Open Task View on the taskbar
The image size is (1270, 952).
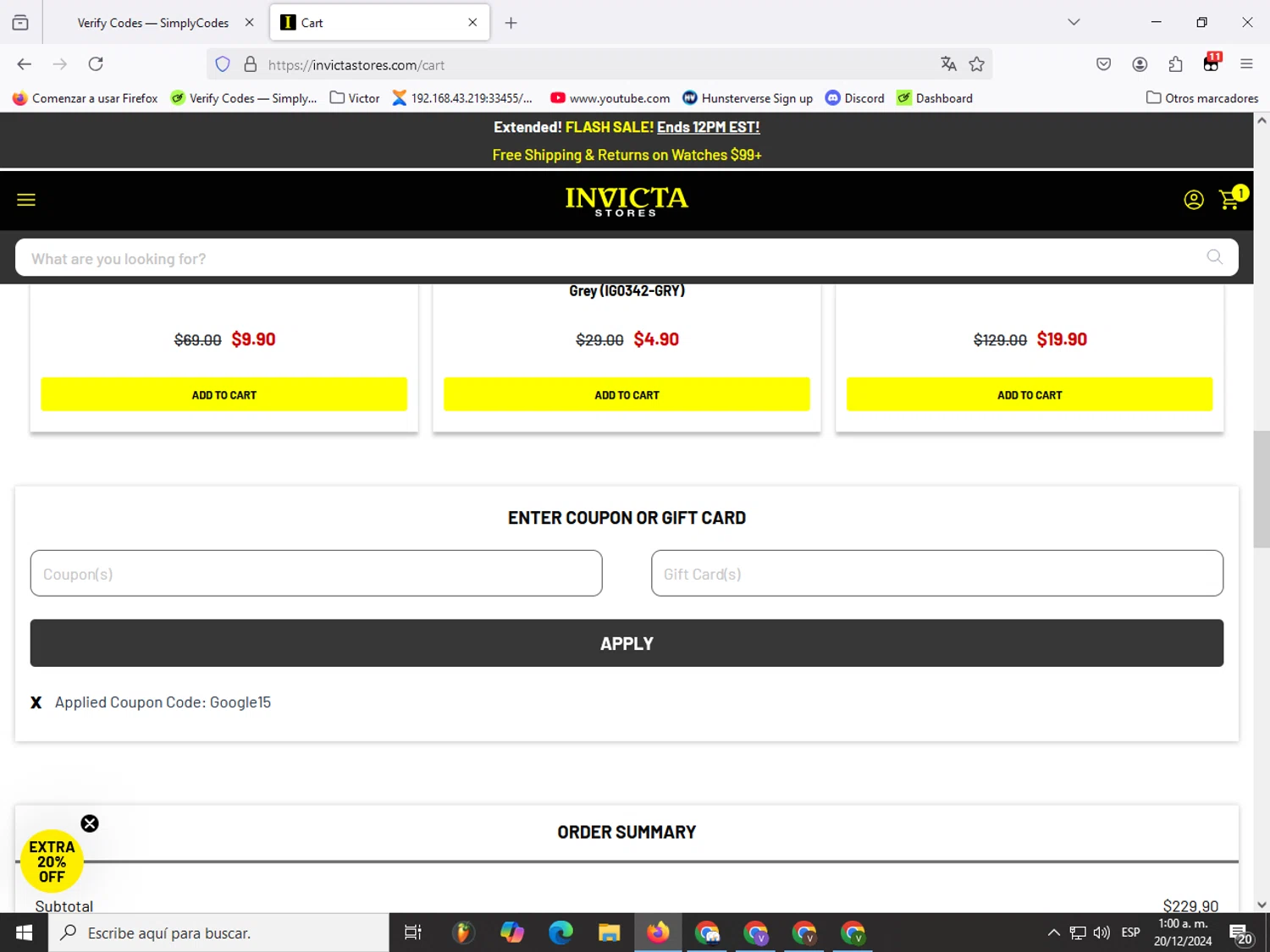413,933
